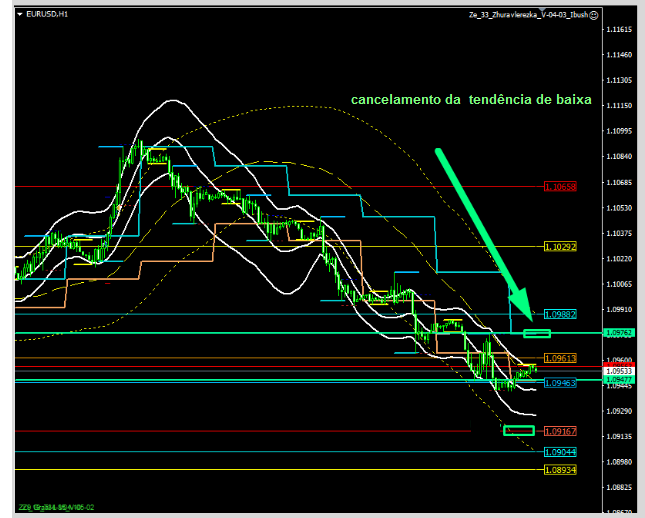The height and width of the screenshot is (518, 645).
Task: Click the cyan 1.09882 price tag
Action: pyautogui.click(x=560, y=314)
